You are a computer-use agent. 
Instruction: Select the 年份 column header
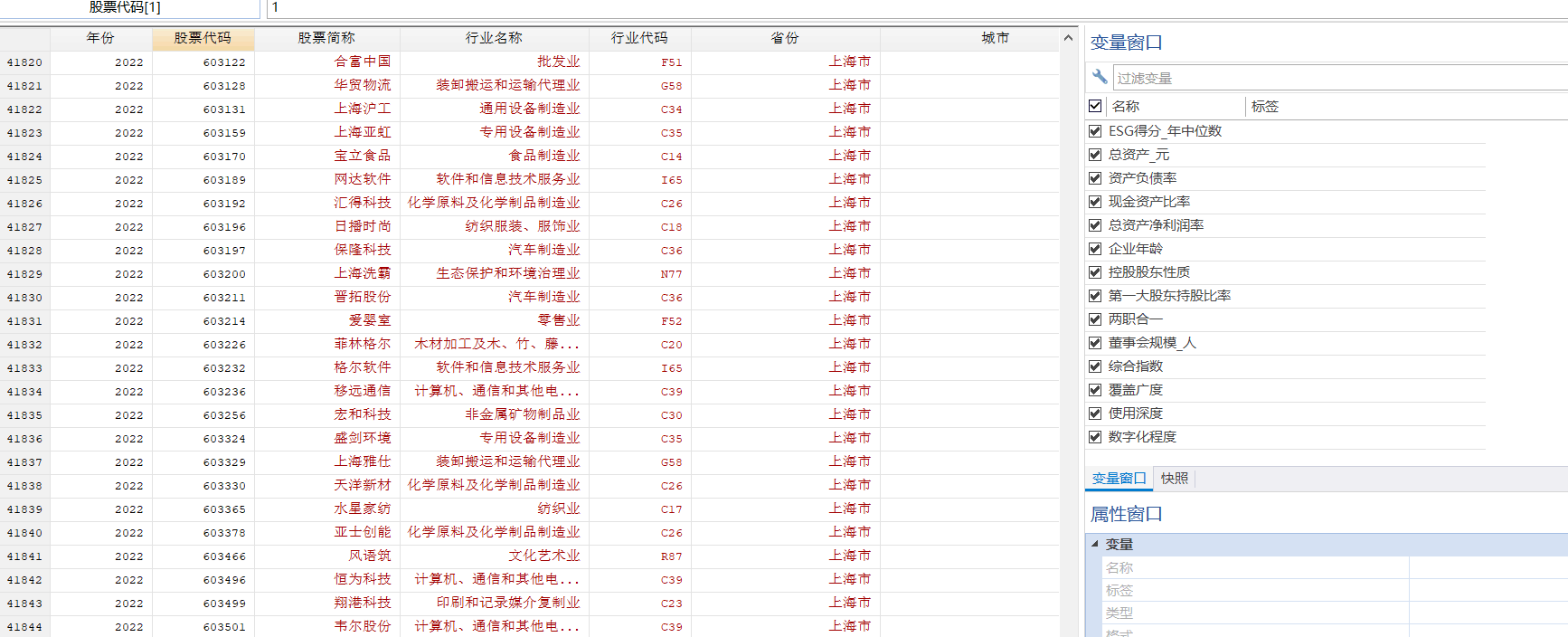[100, 38]
